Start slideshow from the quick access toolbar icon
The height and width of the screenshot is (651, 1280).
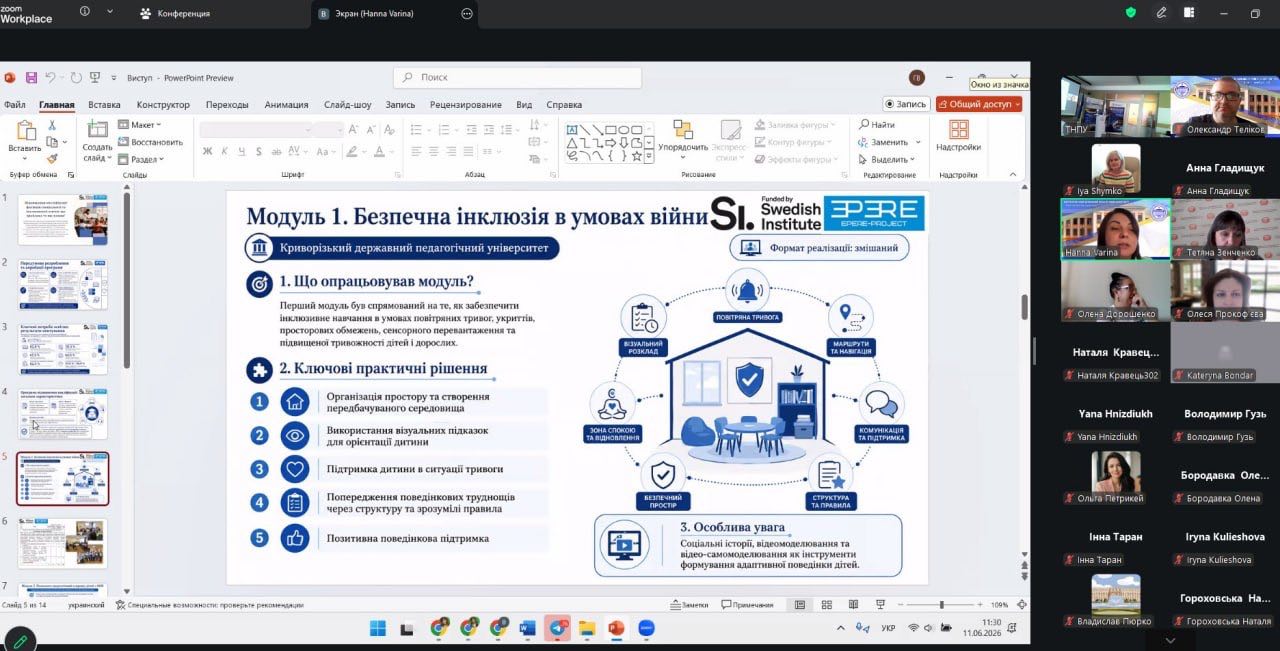pos(95,77)
